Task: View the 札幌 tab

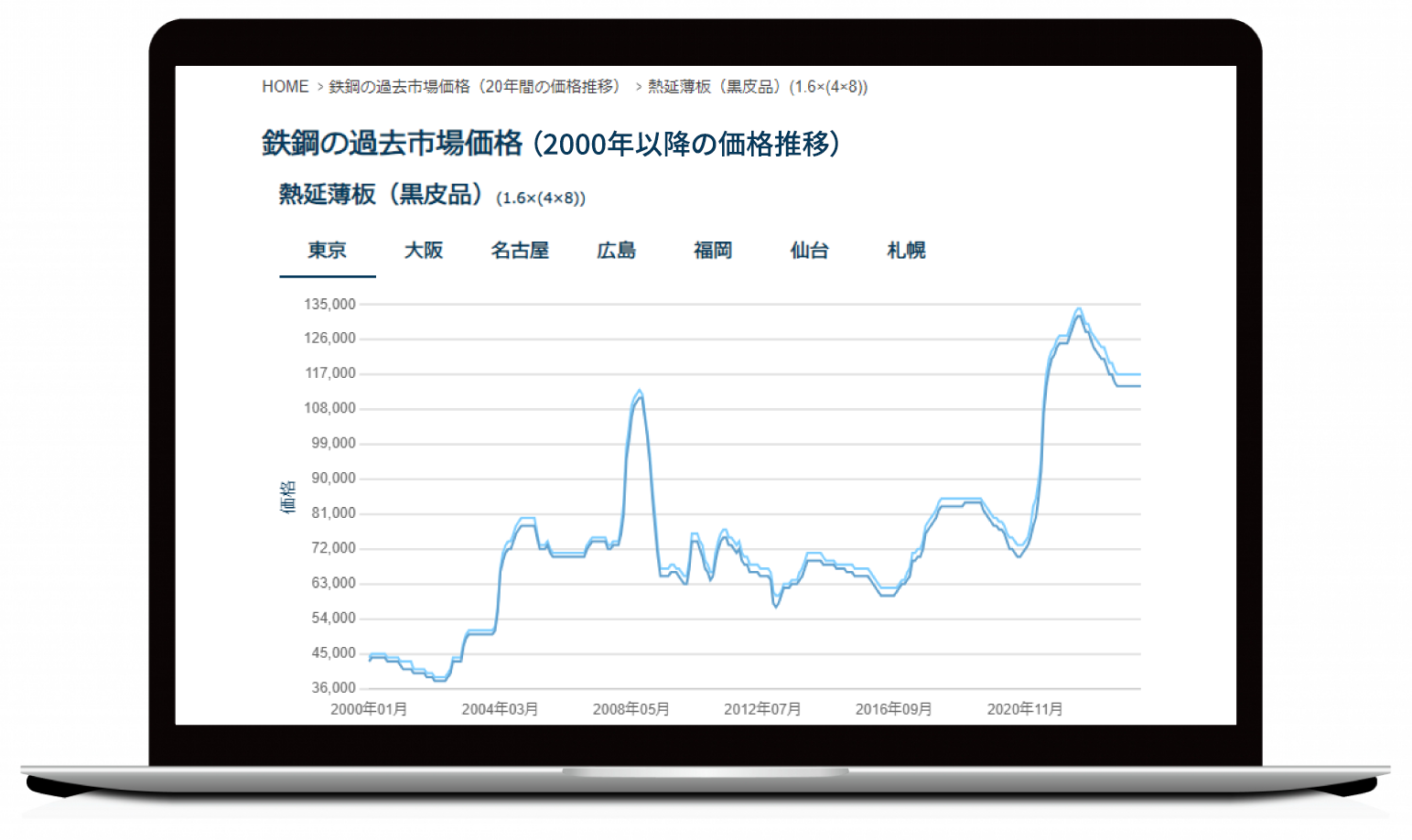Action: [906, 251]
